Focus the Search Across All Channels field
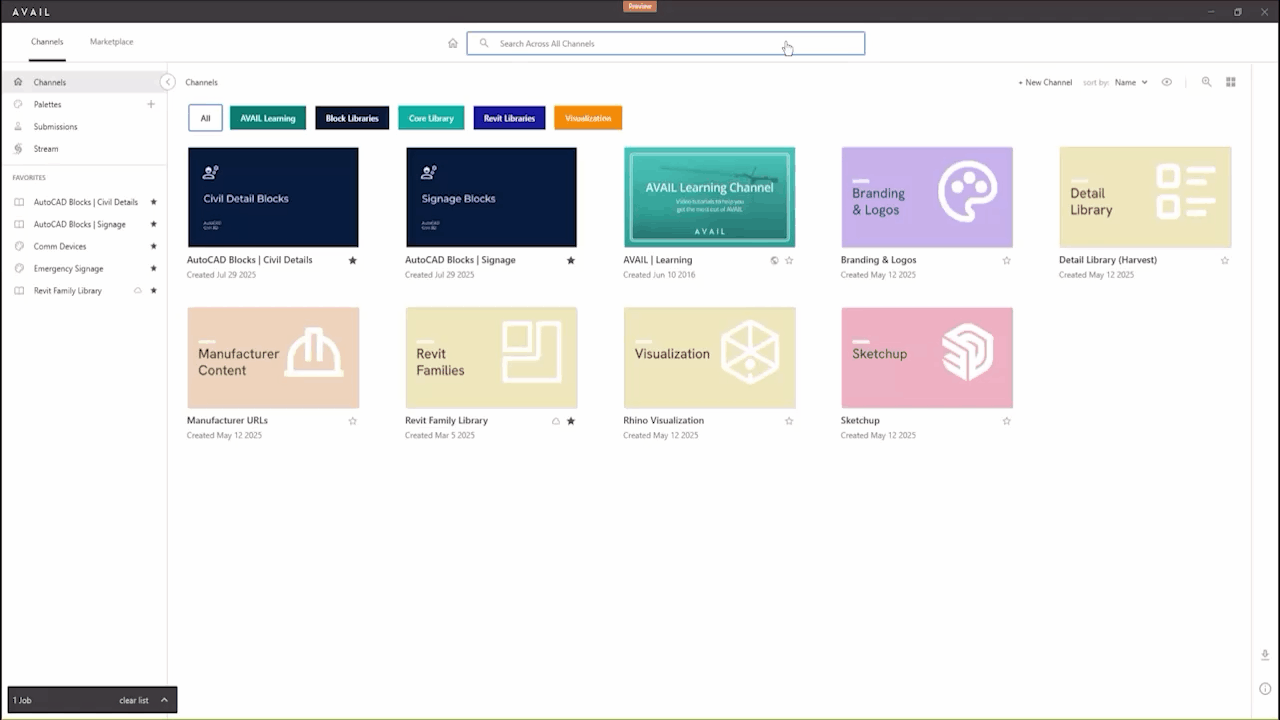1280x720 pixels. click(665, 43)
